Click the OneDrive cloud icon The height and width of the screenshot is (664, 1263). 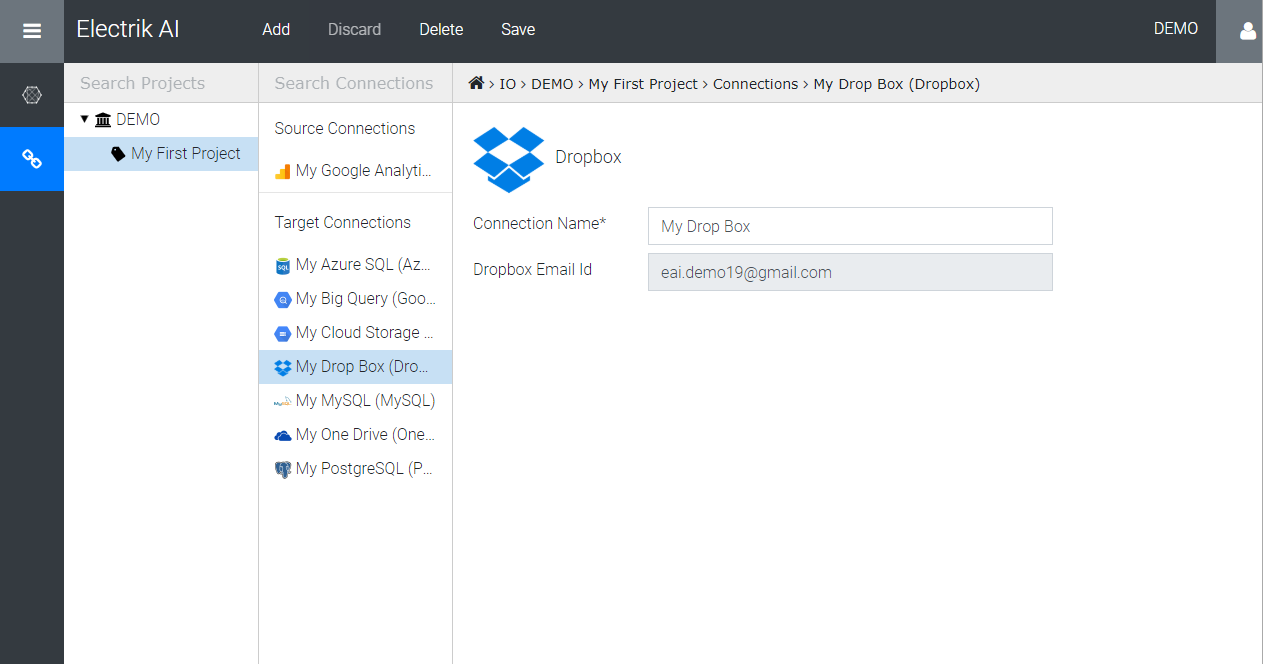click(281, 434)
